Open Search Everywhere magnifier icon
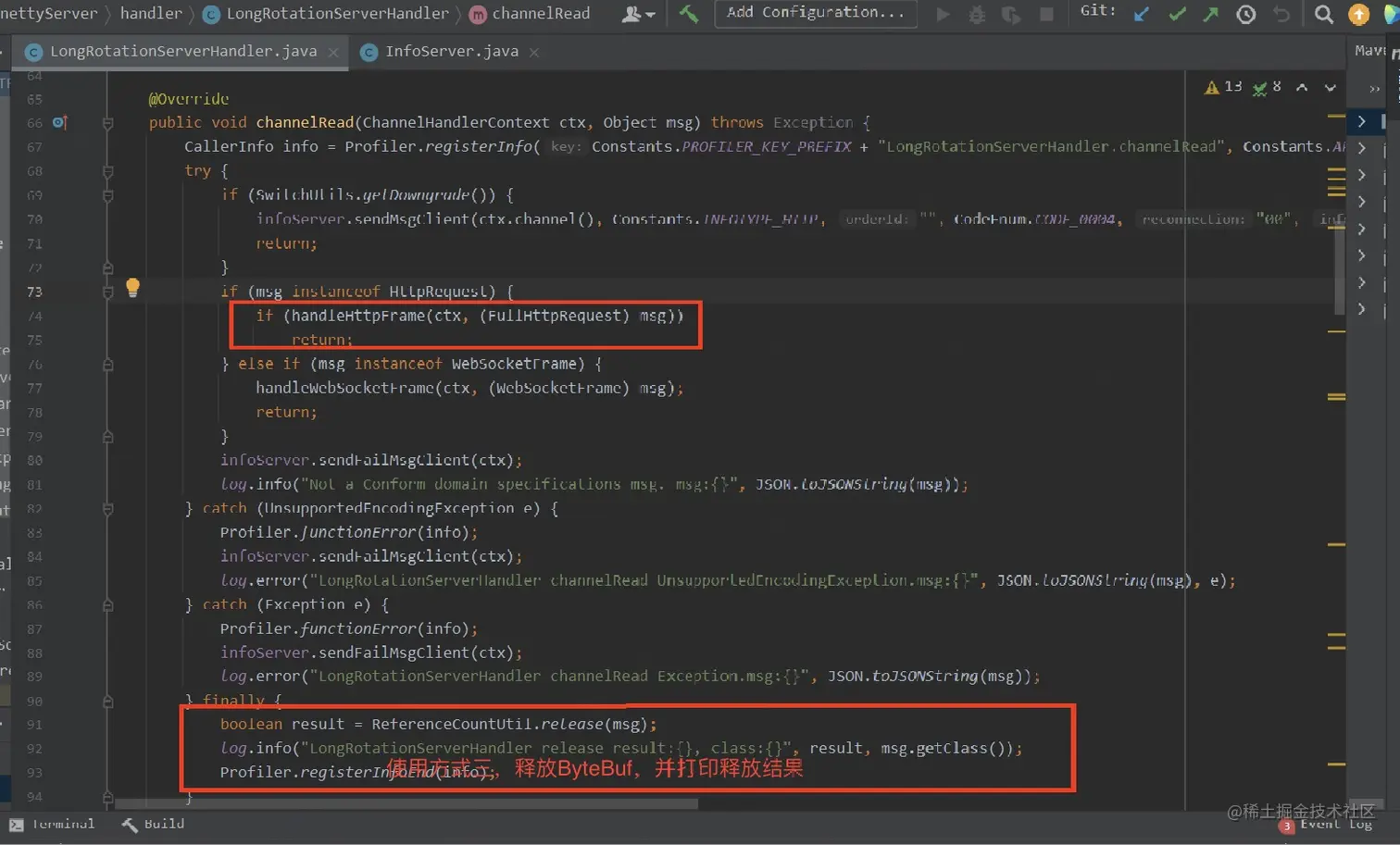 pos(1324,14)
